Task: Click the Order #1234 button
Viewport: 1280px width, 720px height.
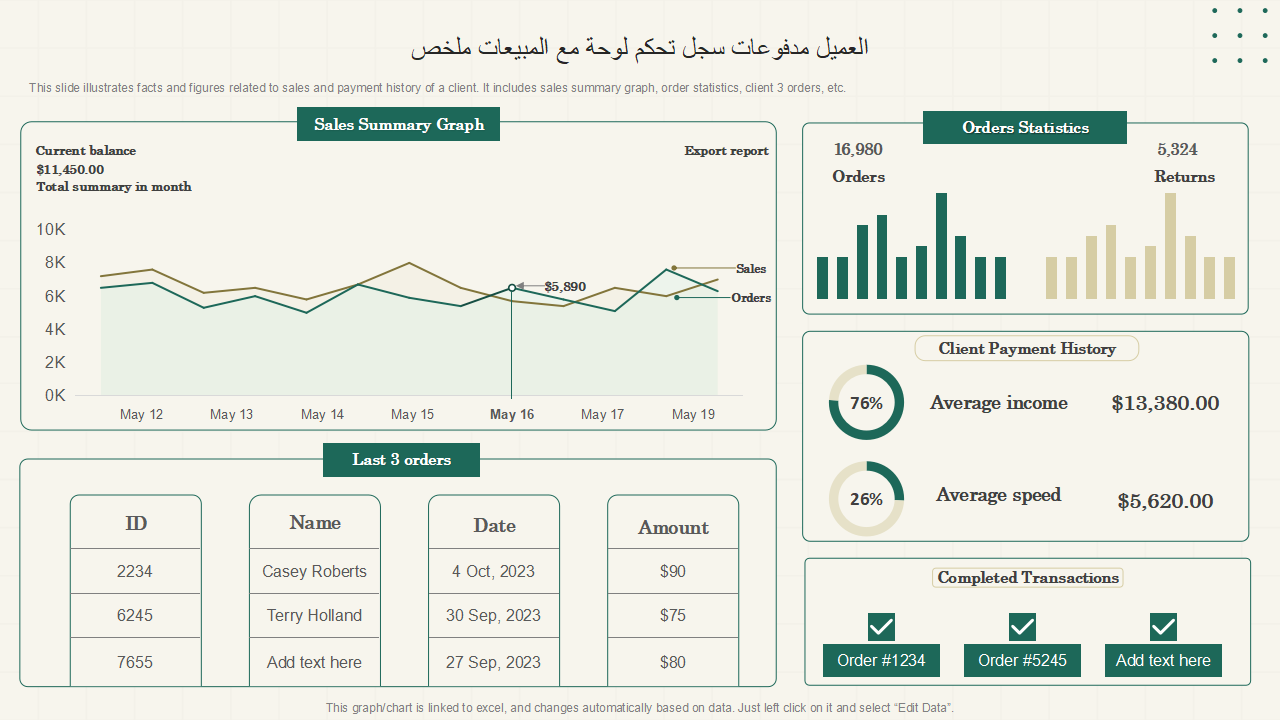Action: tap(881, 660)
